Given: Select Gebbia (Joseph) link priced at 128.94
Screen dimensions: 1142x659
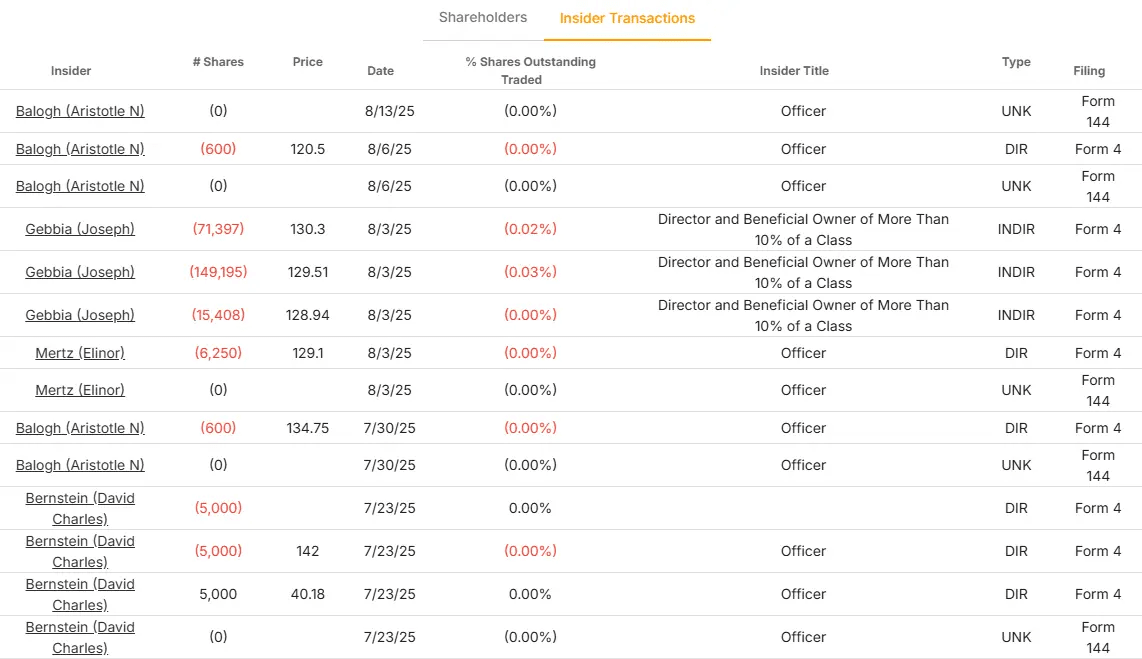Looking at the screenshot, I should pos(80,315).
